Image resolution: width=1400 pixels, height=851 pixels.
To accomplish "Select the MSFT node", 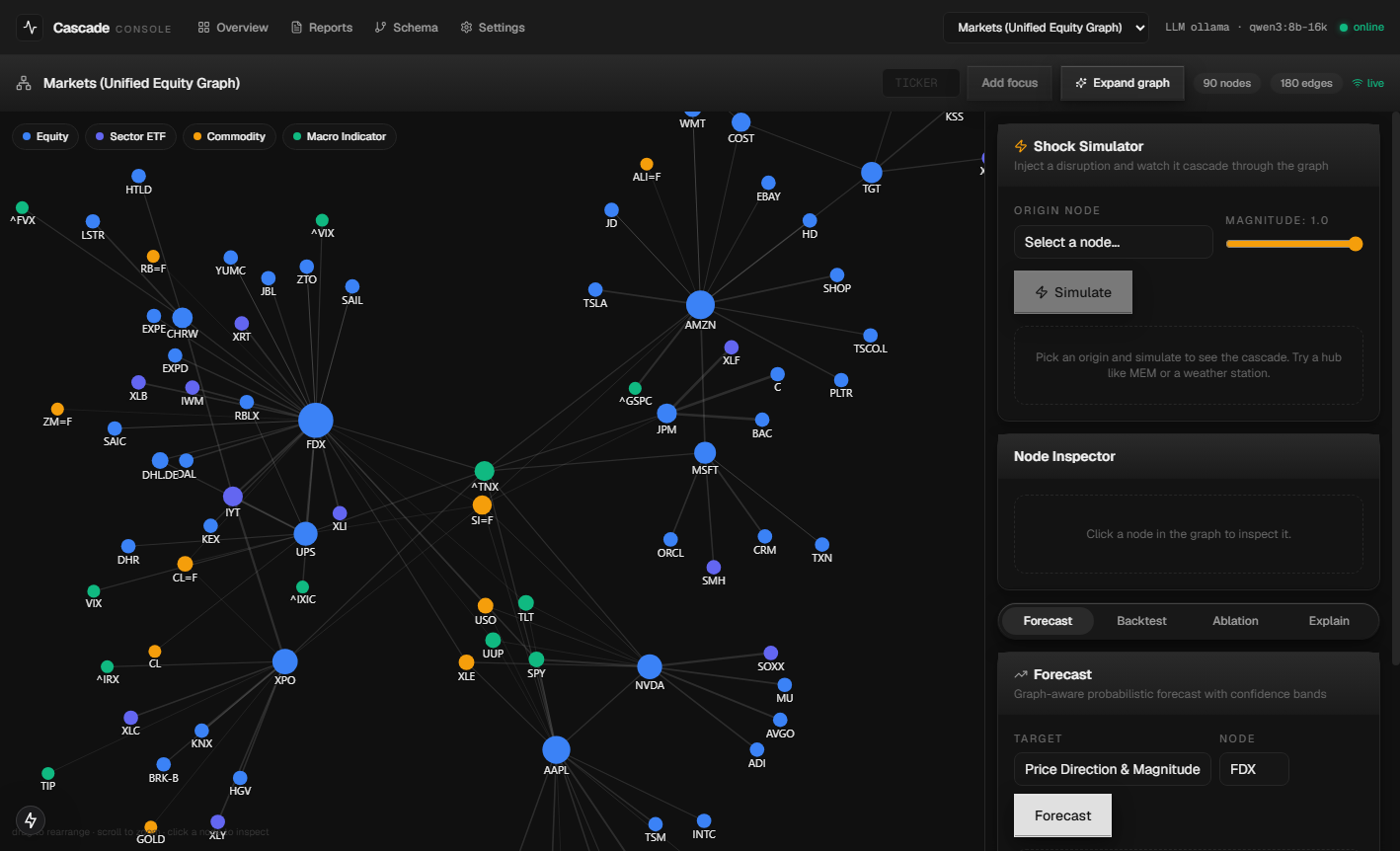I will pyautogui.click(x=705, y=453).
